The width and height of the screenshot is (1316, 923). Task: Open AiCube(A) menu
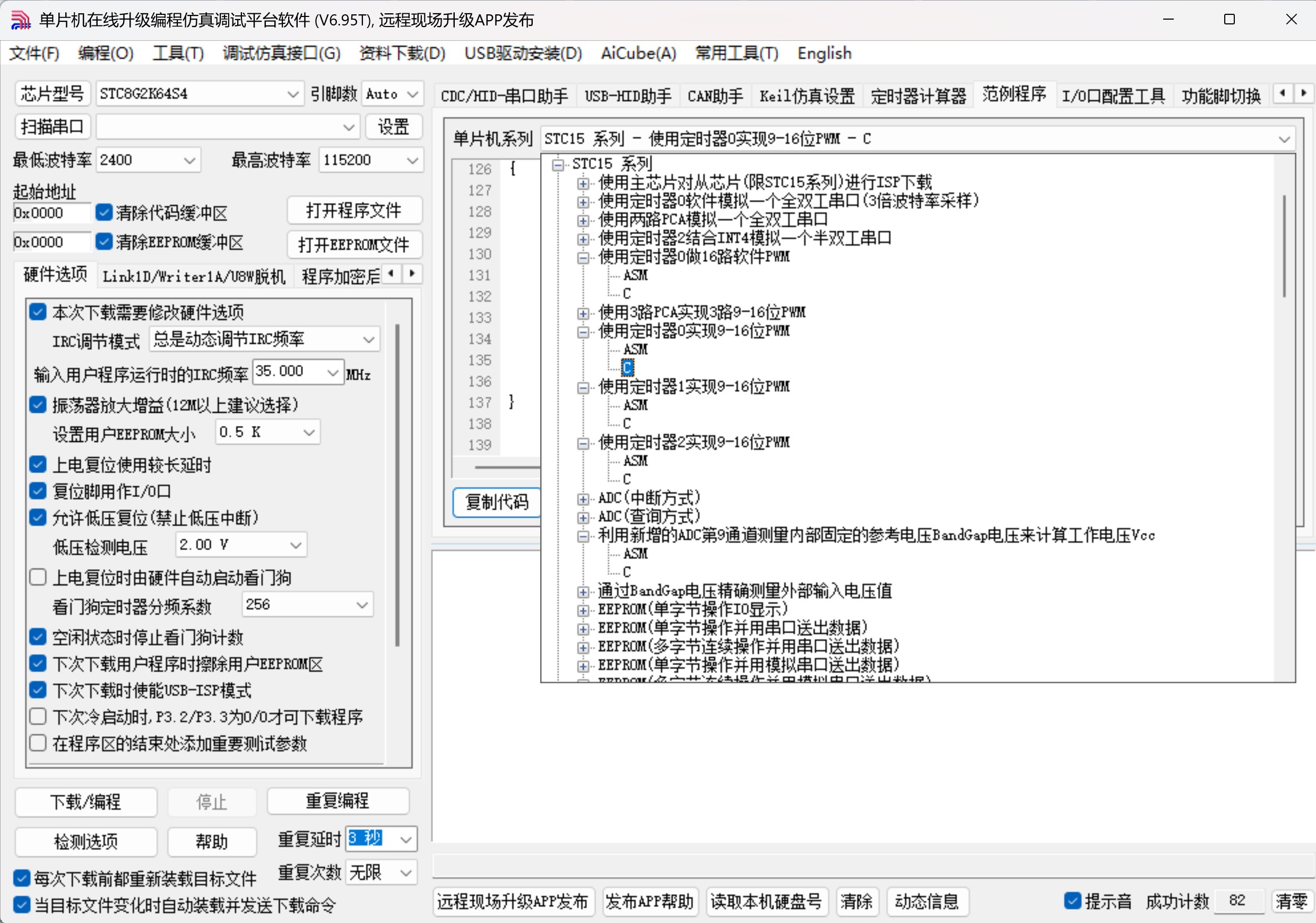pyautogui.click(x=638, y=53)
